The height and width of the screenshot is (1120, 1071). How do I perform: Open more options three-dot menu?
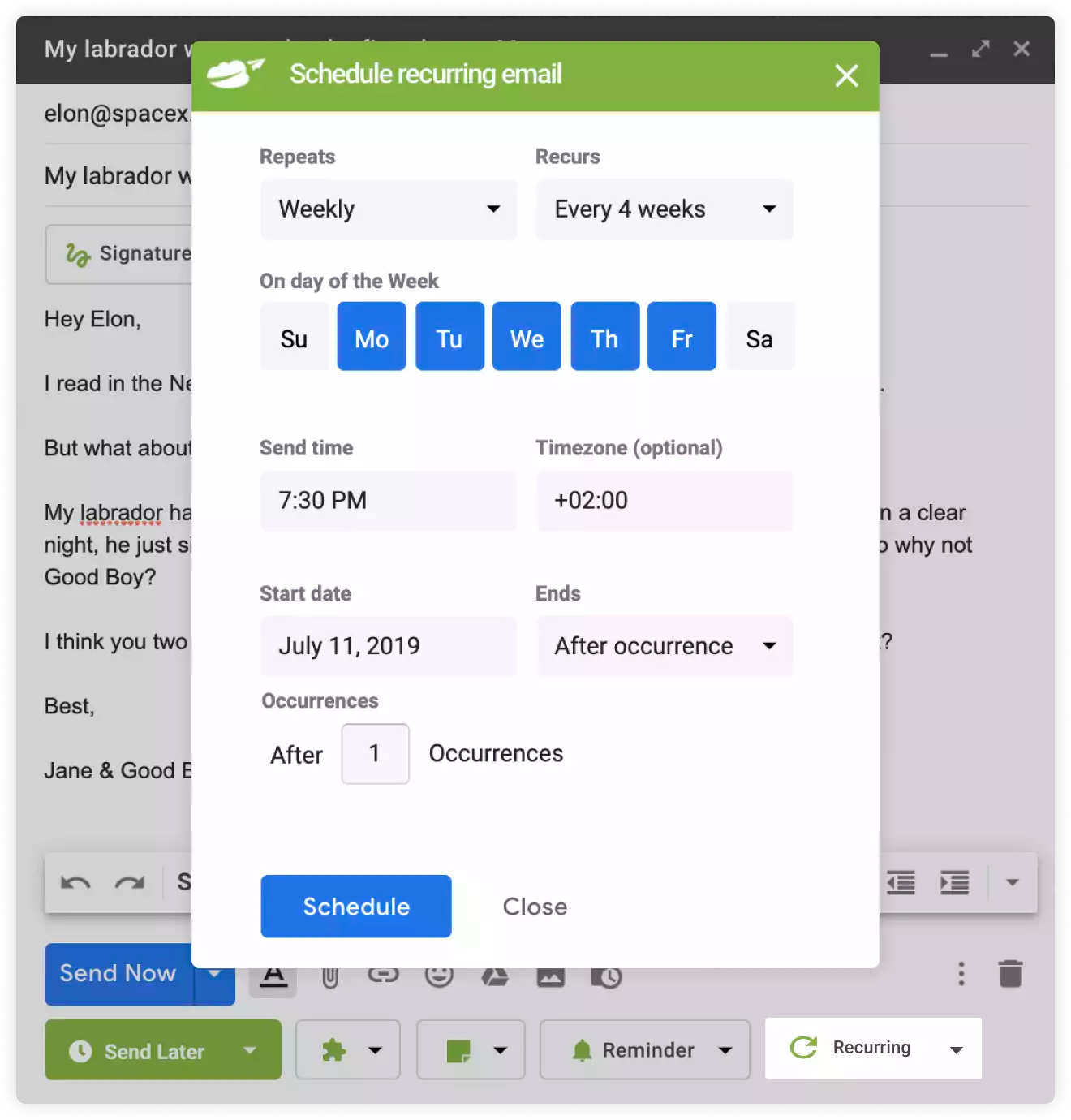point(961,973)
